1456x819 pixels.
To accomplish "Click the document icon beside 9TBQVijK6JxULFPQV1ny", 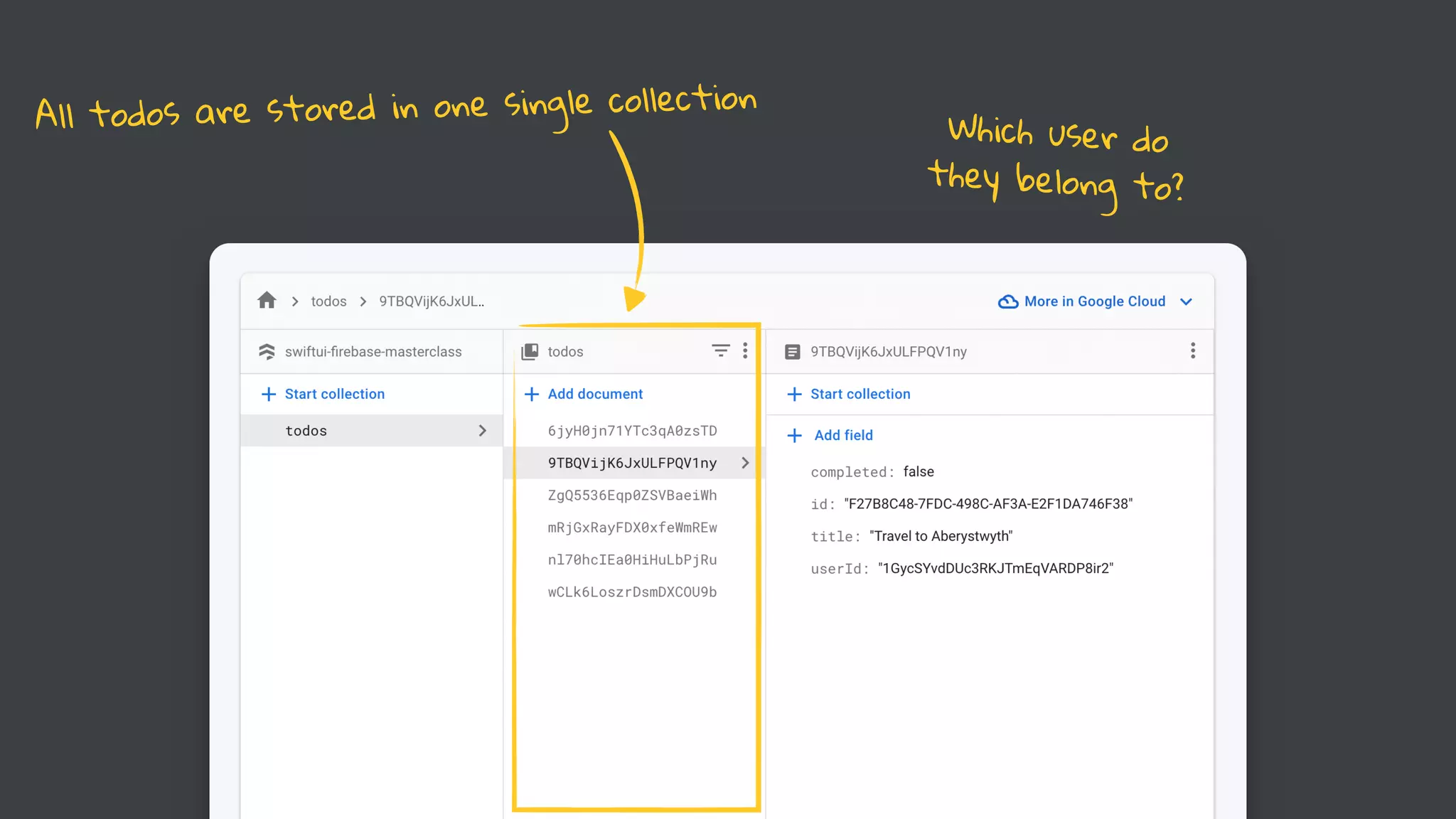I will click(792, 351).
